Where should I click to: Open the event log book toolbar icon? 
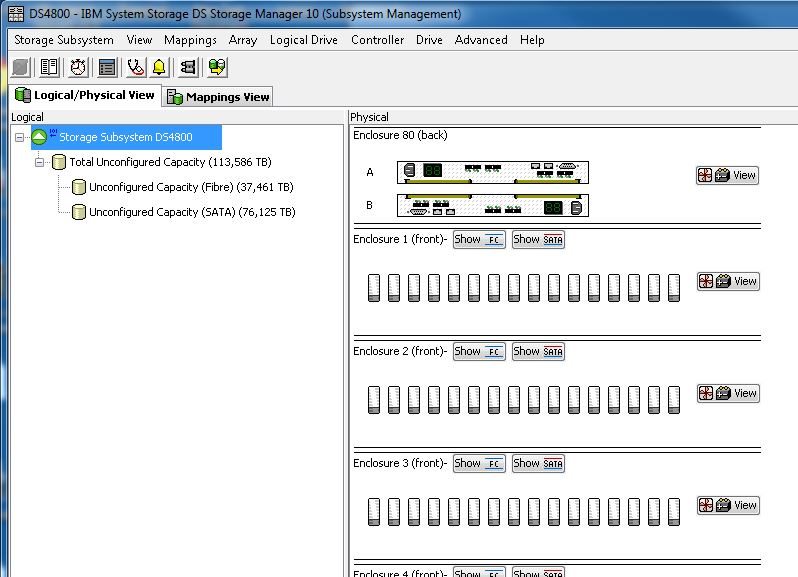pyautogui.click(x=49, y=67)
